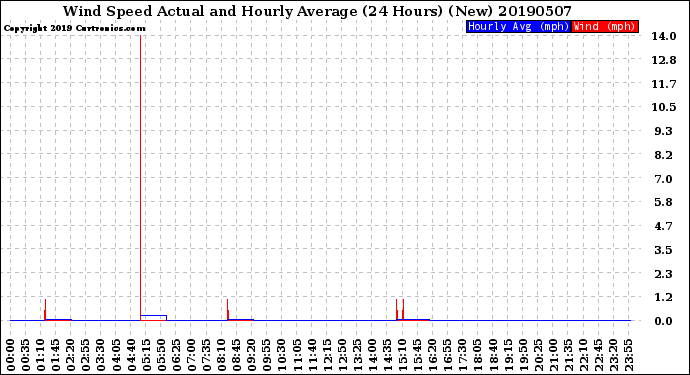
Task: Click the 04:40 time axis label
Action: click(131, 355)
